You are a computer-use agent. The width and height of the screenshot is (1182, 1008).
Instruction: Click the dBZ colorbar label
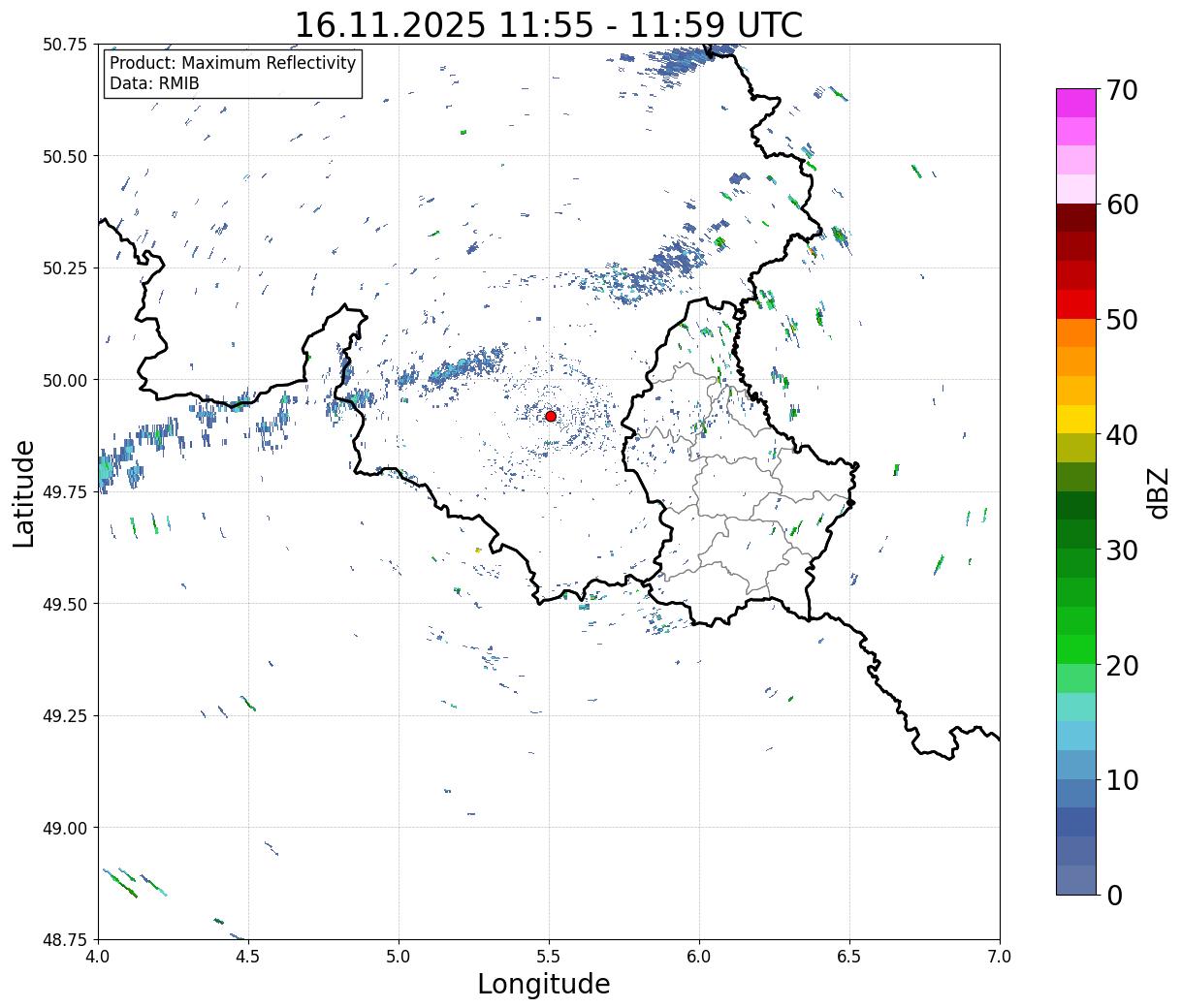[1159, 491]
